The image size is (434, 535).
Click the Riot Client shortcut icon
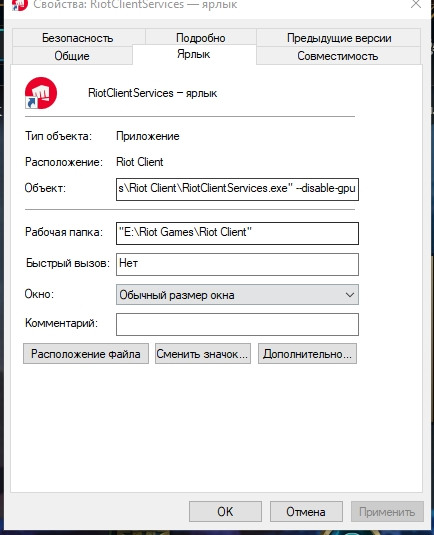(41, 93)
